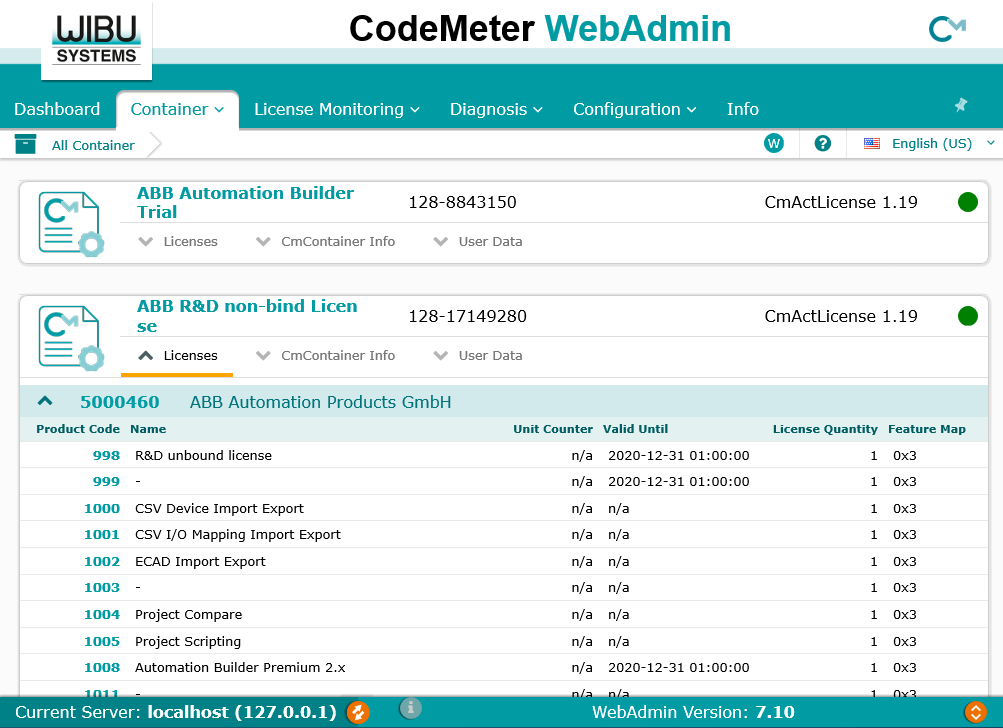This screenshot has height=728, width=1003.
Task: Click 'Project Scripting' name cell
Action: pos(188,642)
